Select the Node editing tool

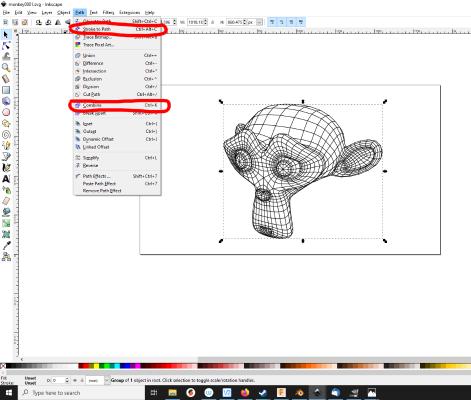[6, 45]
